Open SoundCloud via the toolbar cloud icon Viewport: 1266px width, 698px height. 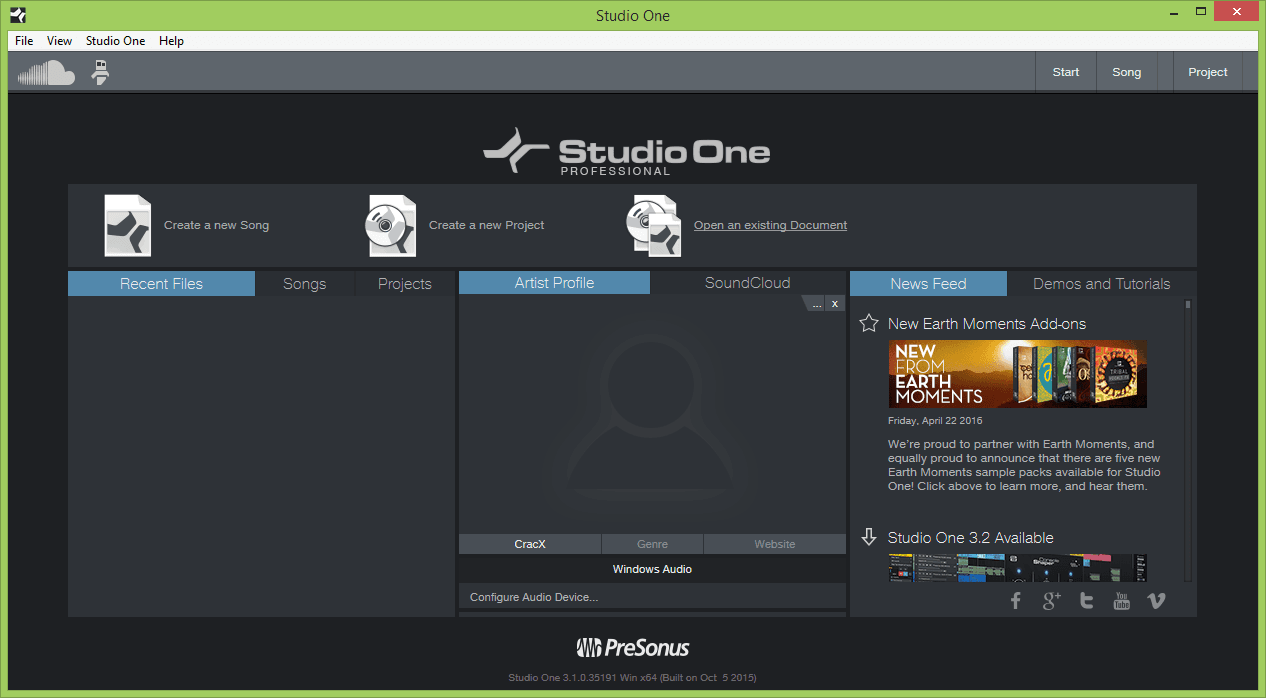44,71
